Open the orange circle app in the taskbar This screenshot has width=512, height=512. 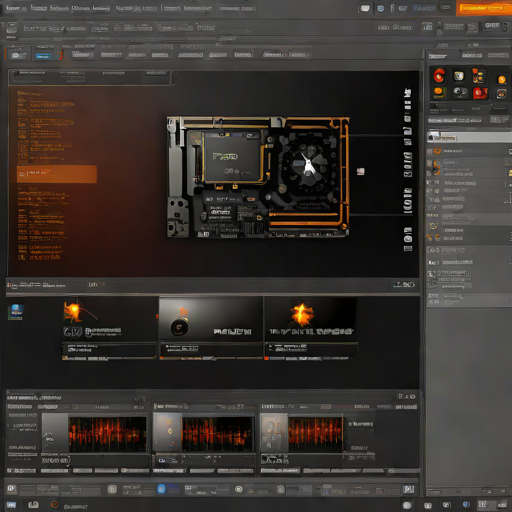tap(54, 505)
